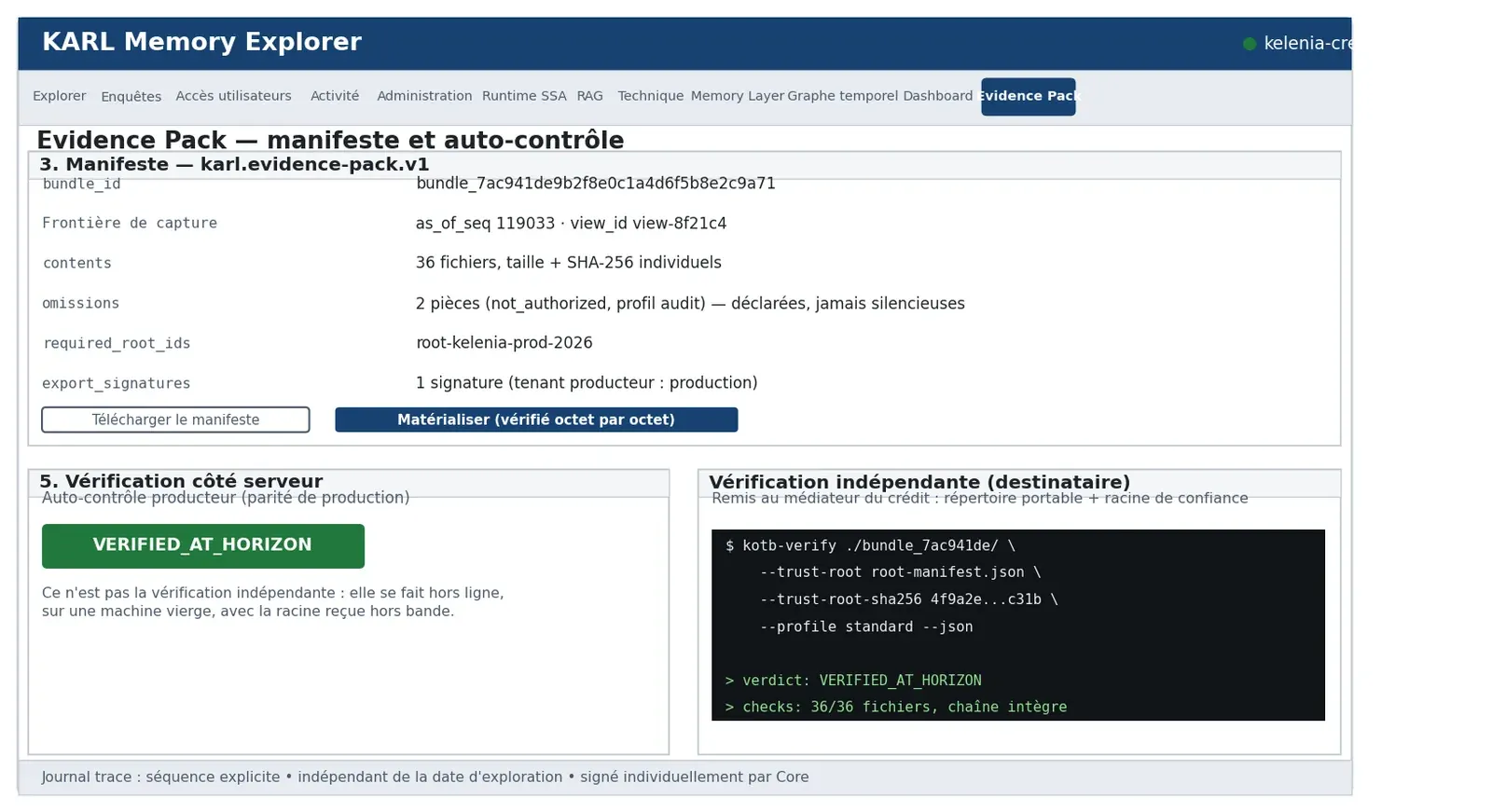
Task: Click the '5. Vérification côté serveur' heading
Action: tap(181, 482)
